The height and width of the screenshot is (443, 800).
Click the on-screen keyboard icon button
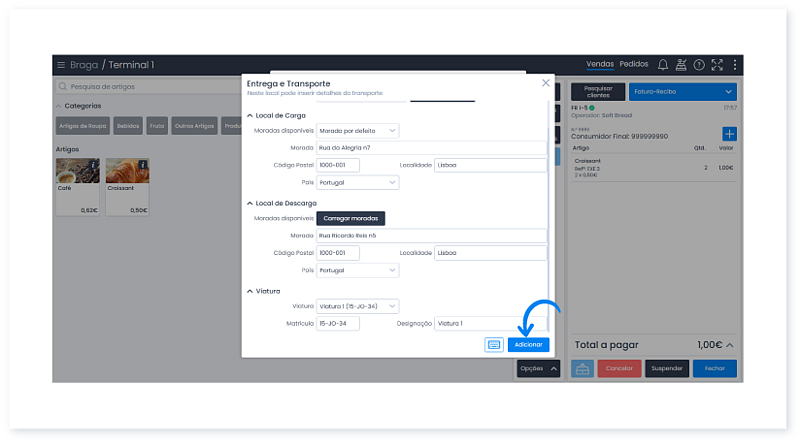tap(493, 344)
